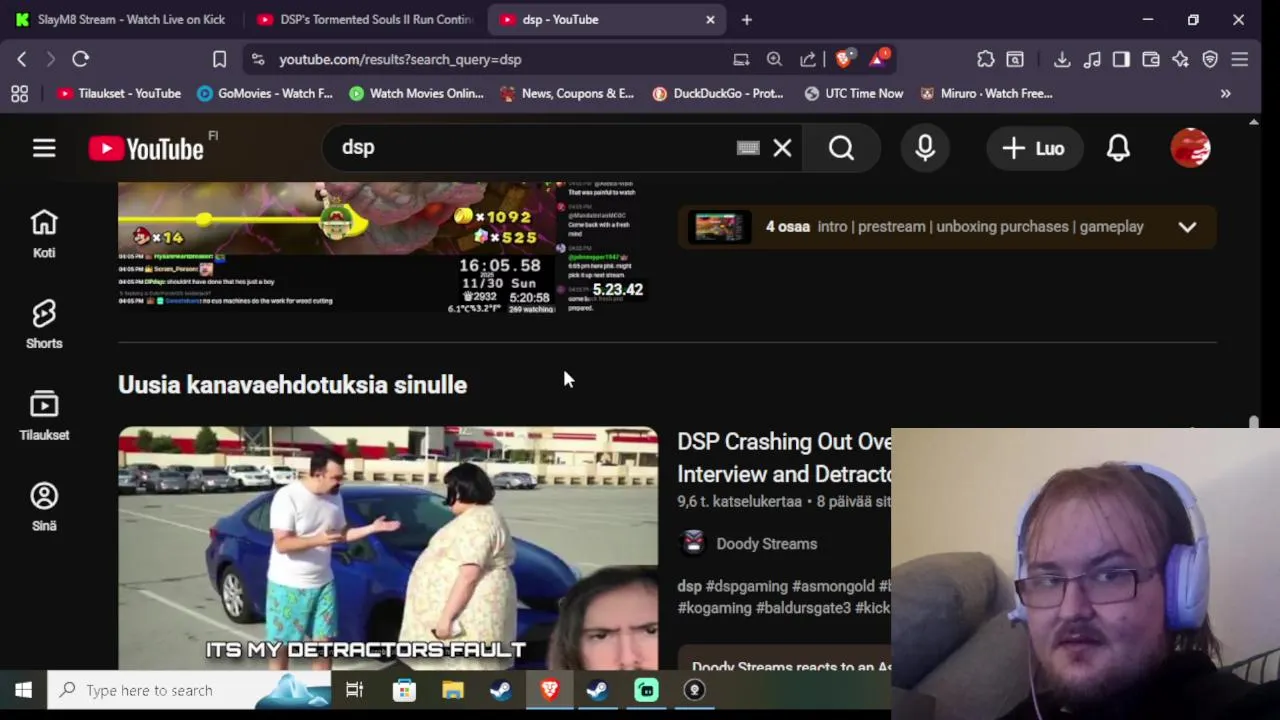
Task: Open the YouTube hamburger guide menu
Action: pos(44,148)
